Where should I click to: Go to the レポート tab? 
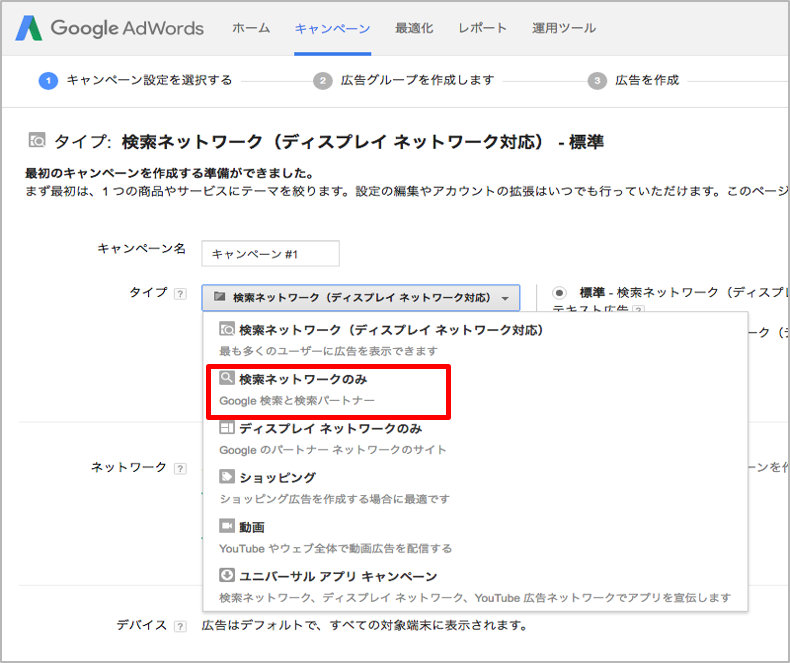coord(482,28)
